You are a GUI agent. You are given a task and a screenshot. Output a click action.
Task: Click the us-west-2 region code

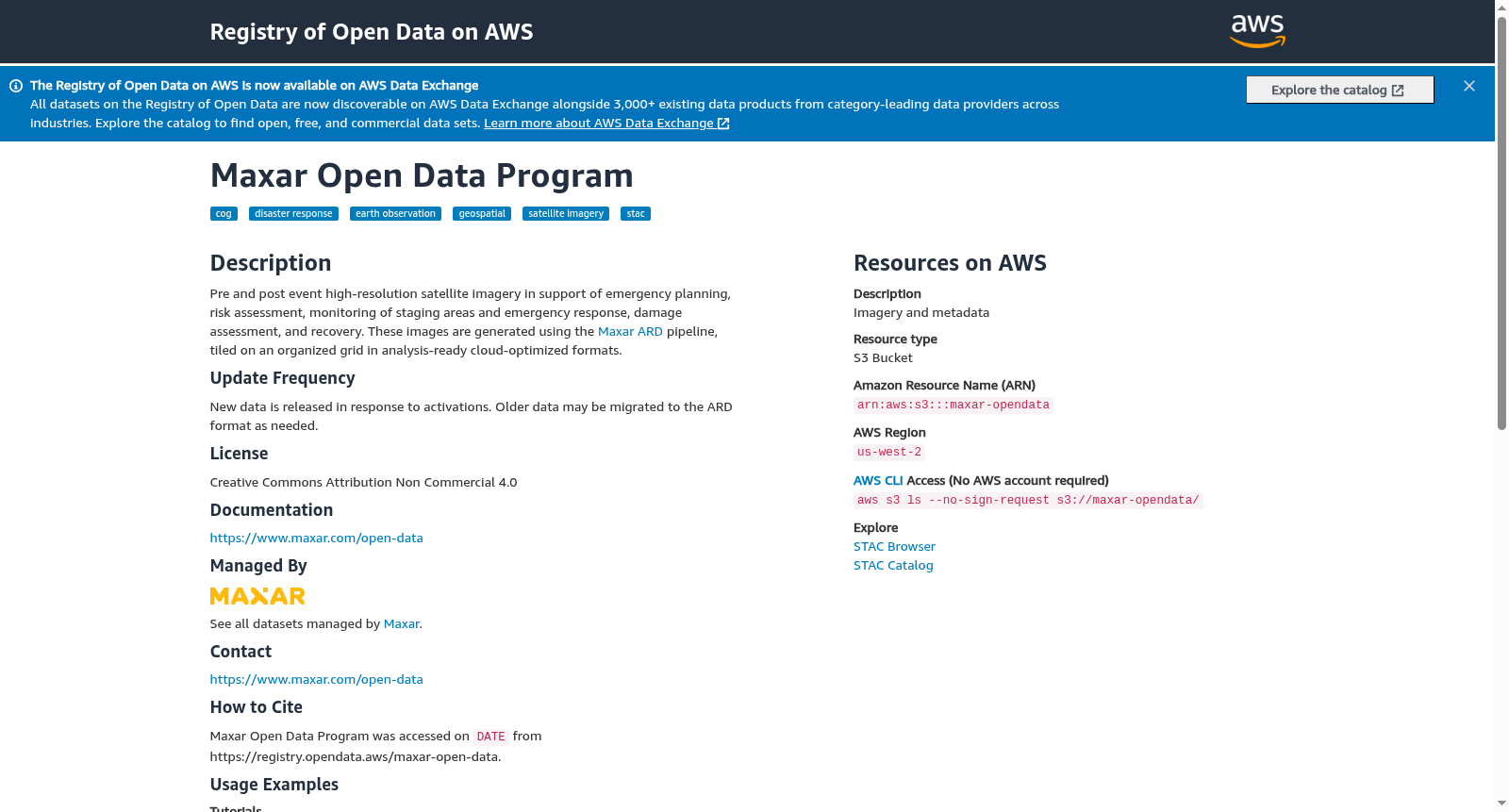pos(889,453)
